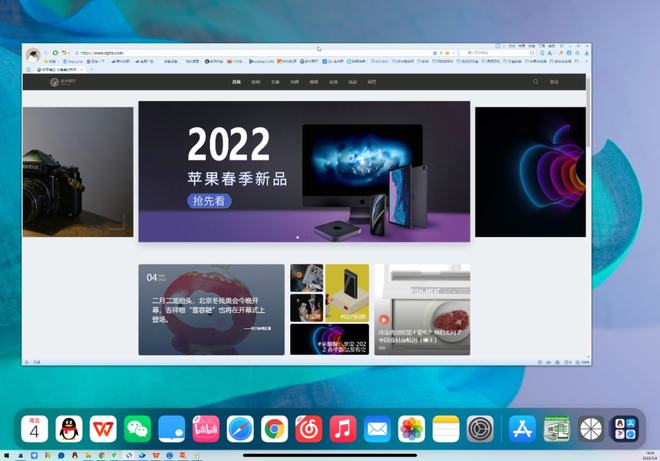Open the App Library folder in dock

point(625,429)
